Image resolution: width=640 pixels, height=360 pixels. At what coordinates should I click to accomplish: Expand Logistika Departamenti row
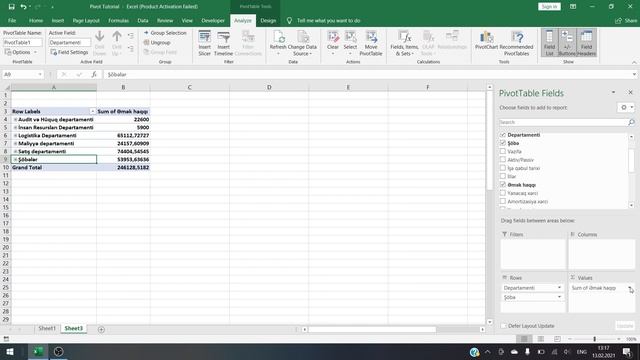[x=16, y=136]
